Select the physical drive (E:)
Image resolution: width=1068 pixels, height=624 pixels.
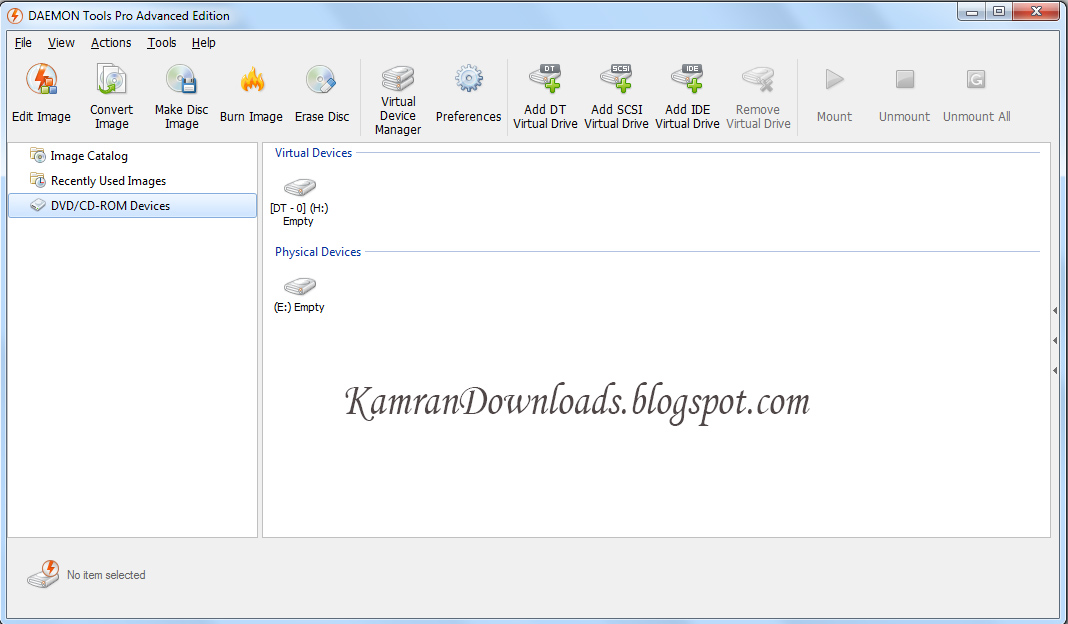click(298, 292)
